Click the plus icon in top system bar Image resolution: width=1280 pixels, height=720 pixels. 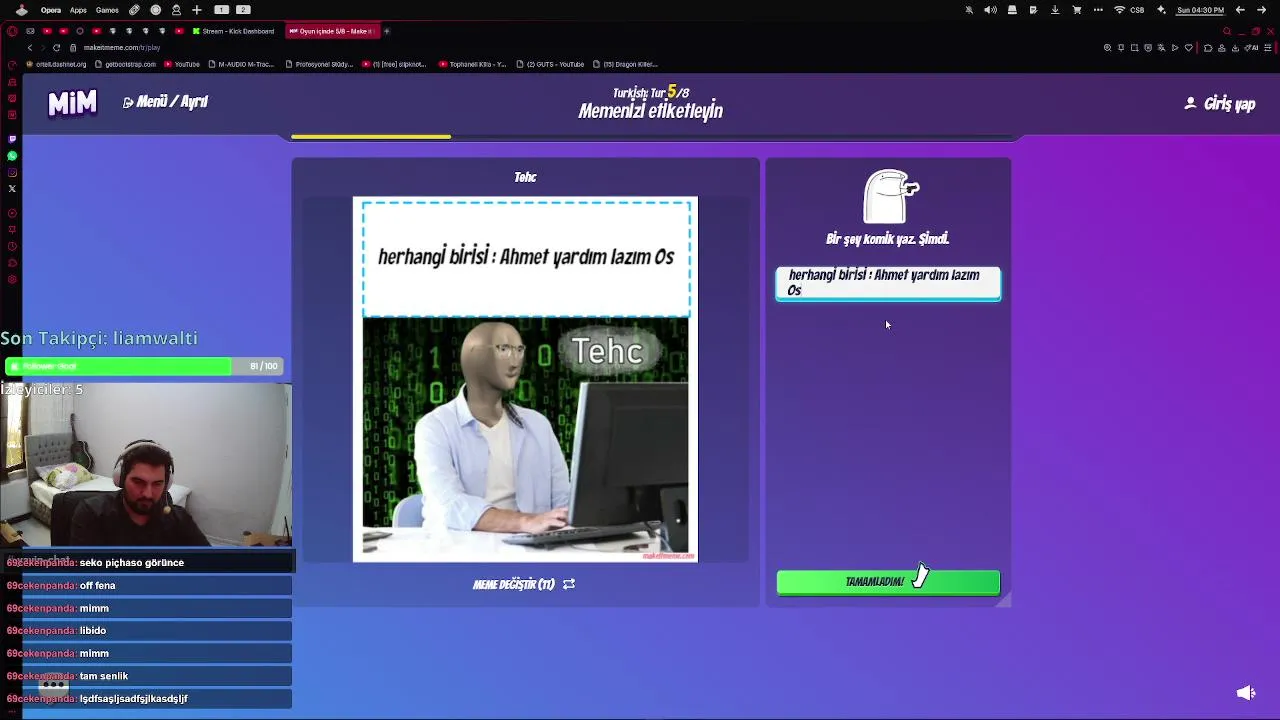197,10
